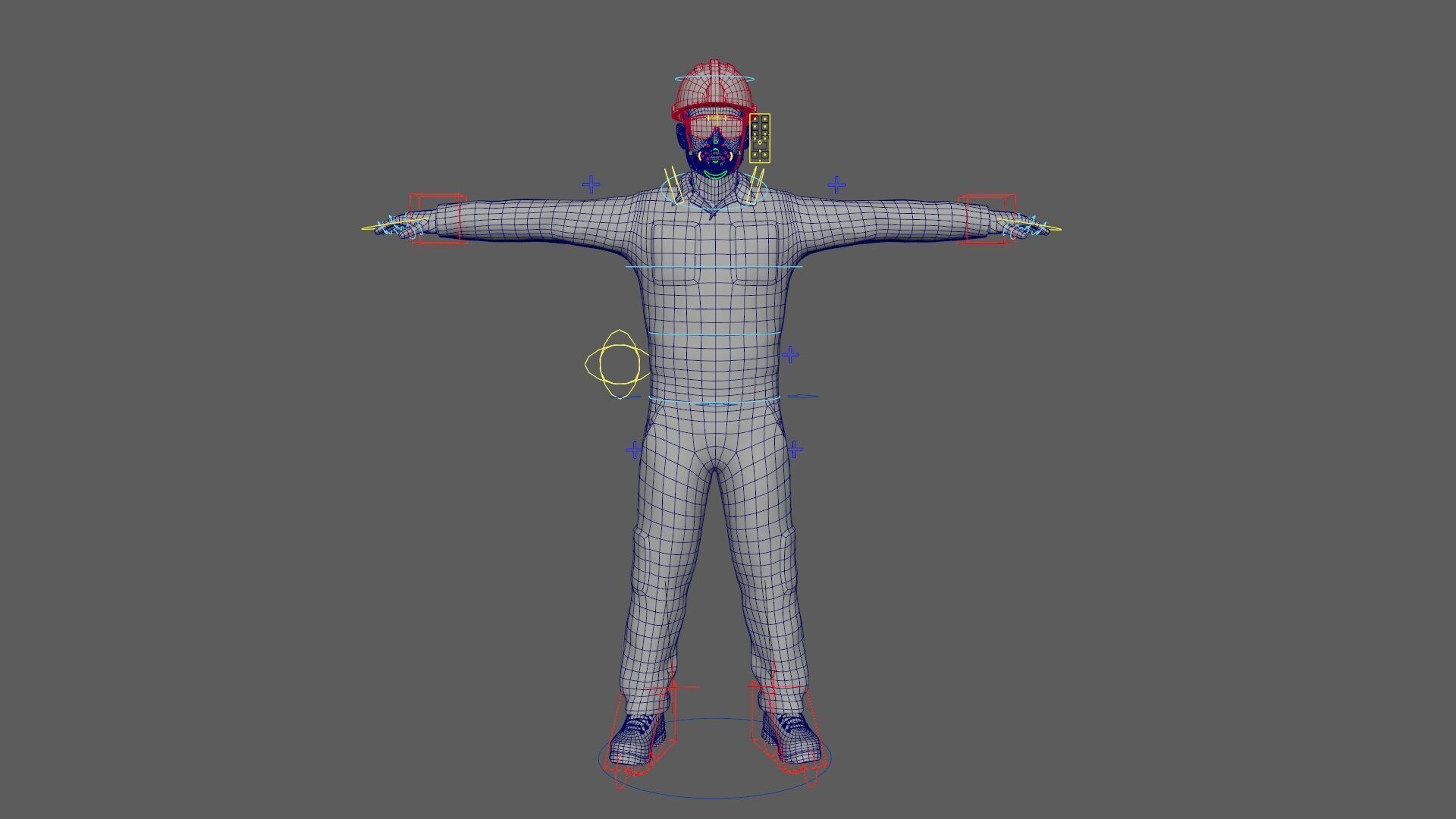The image size is (1456, 819).
Task: Click the blue plus locator at viewer's left hip
Action: pyautogui.click(x=635, y=450)
